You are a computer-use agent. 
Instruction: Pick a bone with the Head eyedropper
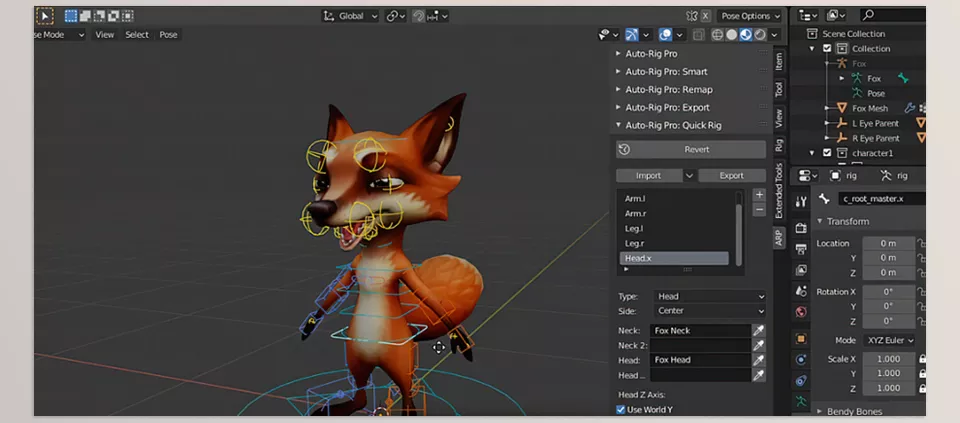[759, 360]
